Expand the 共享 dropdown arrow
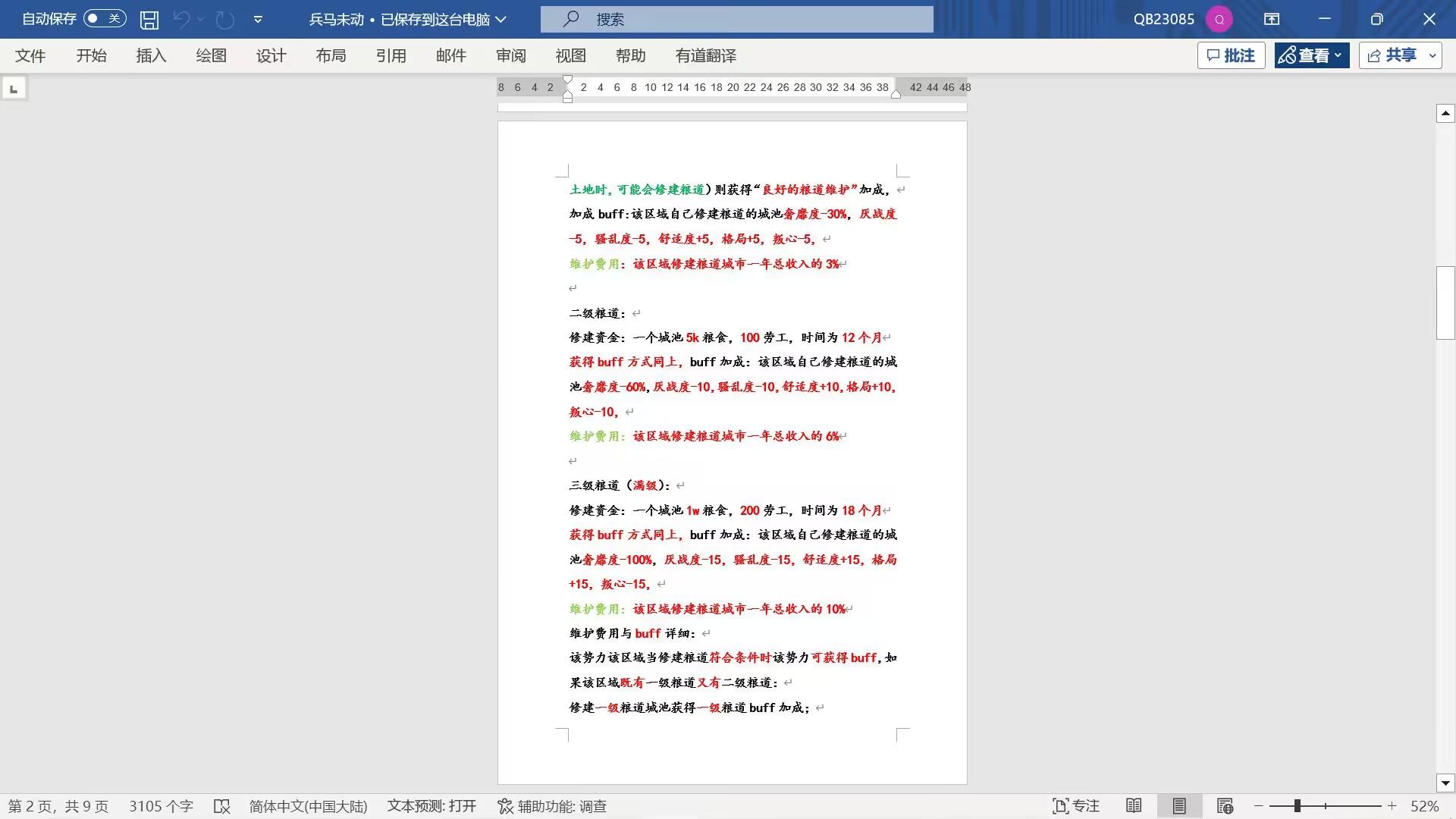 (x=1432, y=55)
